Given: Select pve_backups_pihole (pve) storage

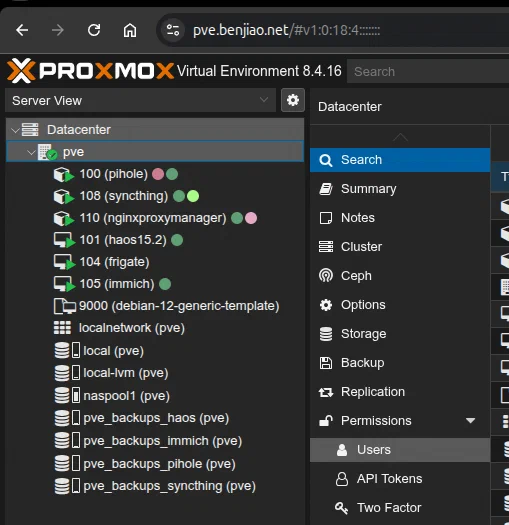Looking at the screenshot, I should coord(159,464).
